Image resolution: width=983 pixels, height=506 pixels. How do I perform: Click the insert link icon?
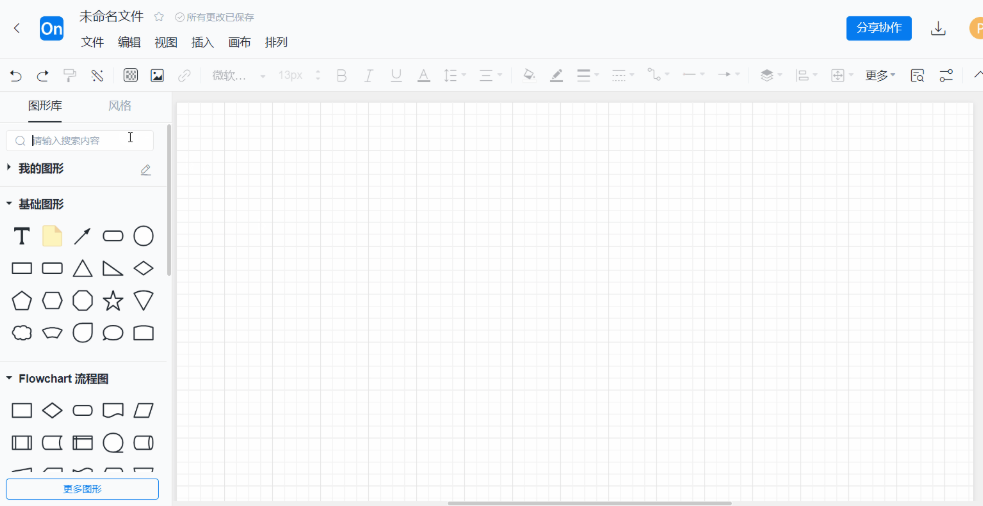tap(184, 76)
